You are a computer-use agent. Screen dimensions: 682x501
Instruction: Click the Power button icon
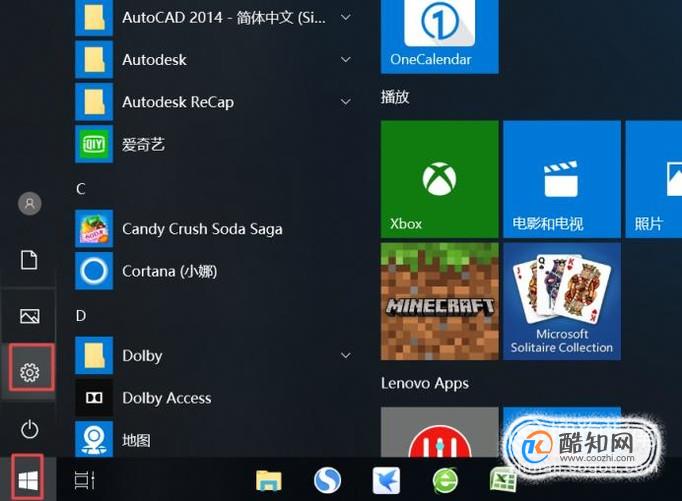click(x=30, y=429)
